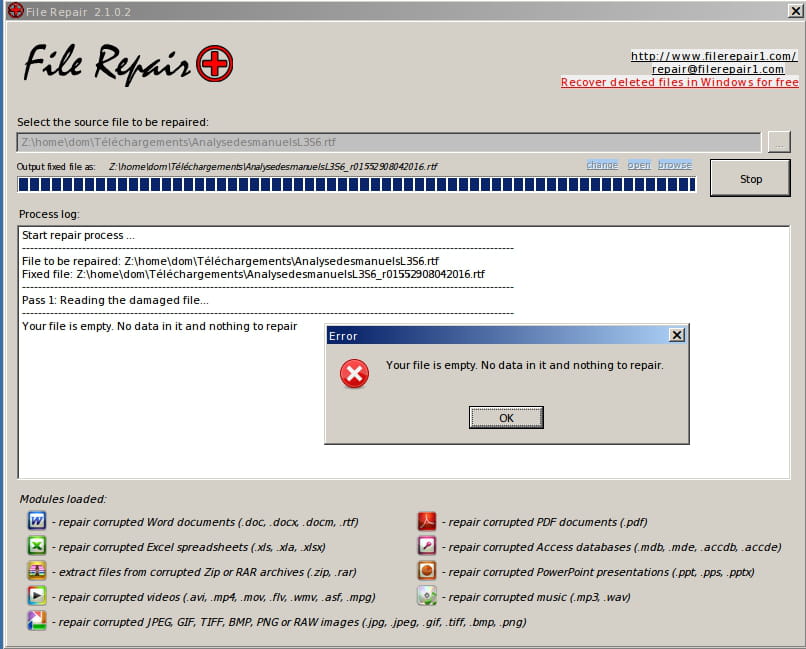Click the PDF documents repair icon
Screen dimensions: 806x649
427,521
